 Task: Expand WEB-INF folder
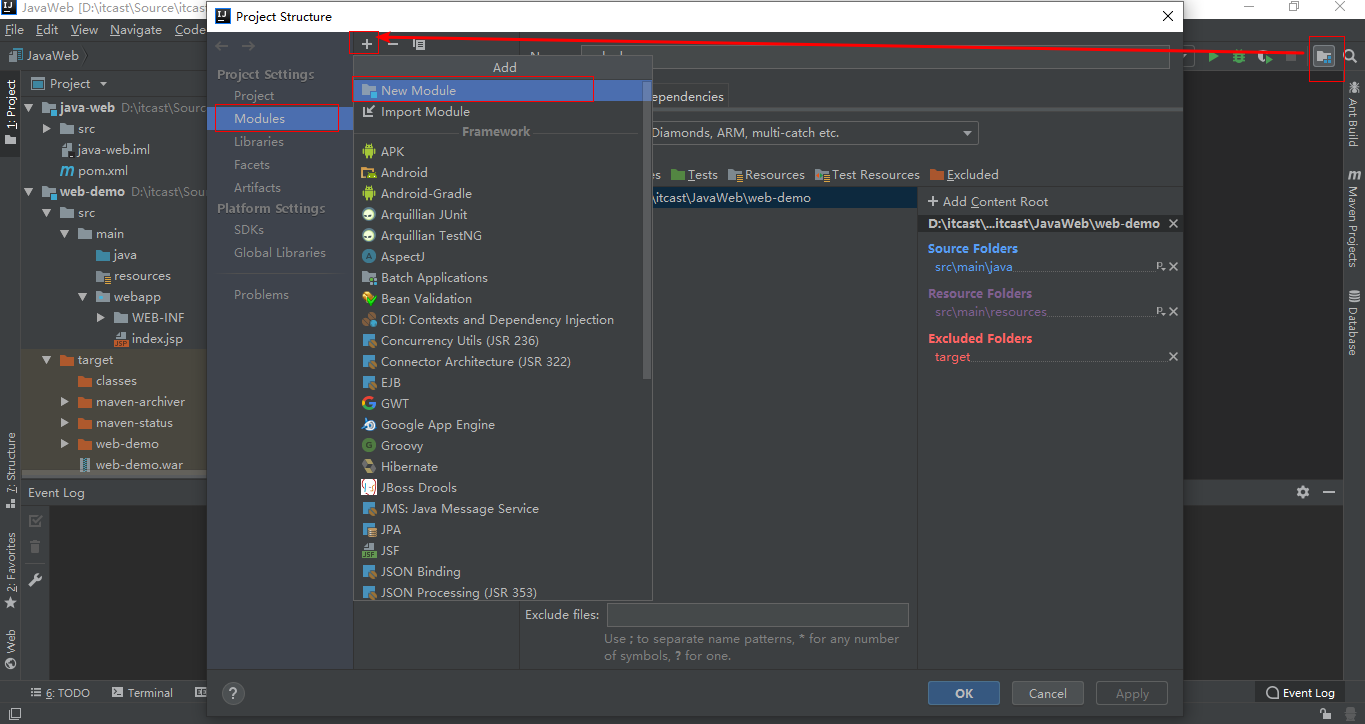(x=101, y=318)
